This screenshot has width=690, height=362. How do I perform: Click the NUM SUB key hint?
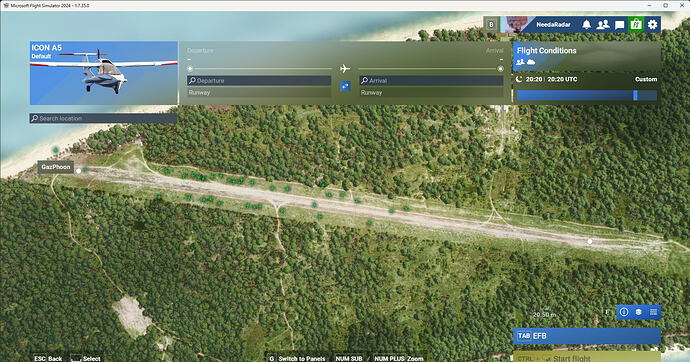point(349,358)
